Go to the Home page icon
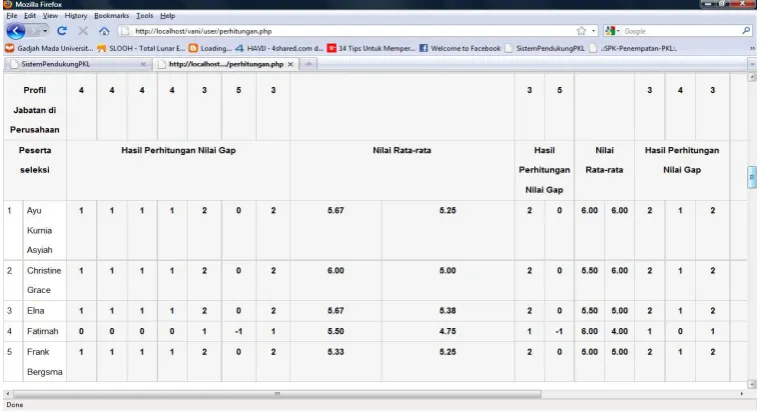 pos(104,31)
